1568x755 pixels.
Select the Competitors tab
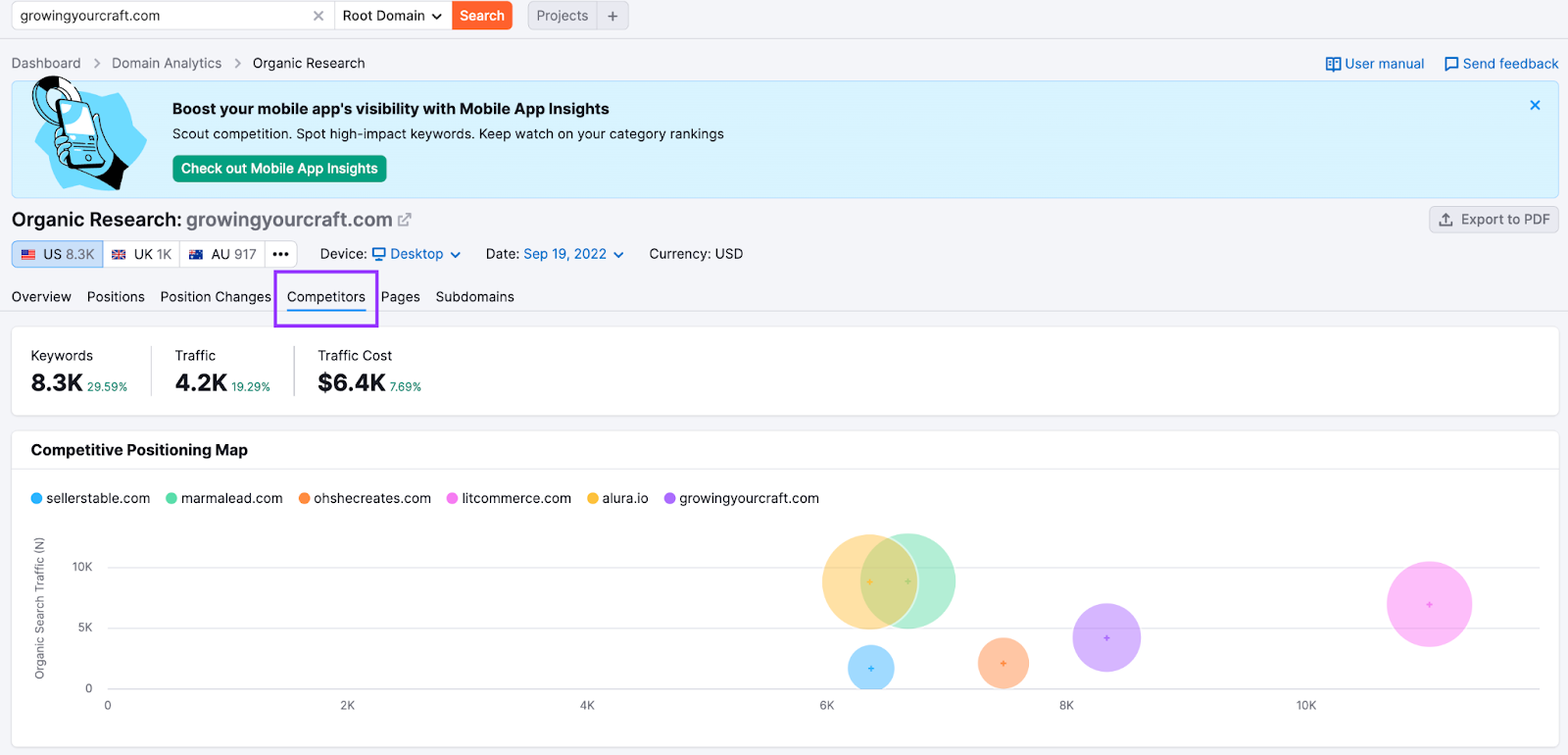326,297
